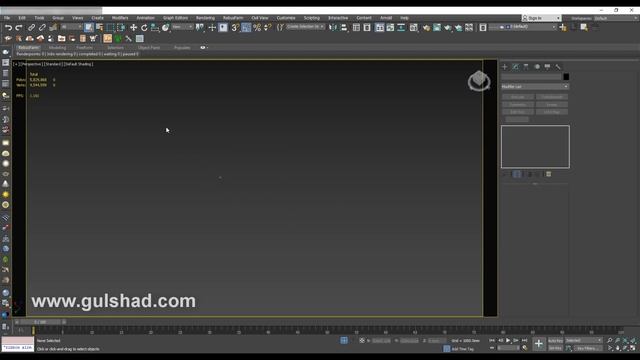Open the Graph Editors menu
The image size is (640, 360).
[x=176, y=18]
